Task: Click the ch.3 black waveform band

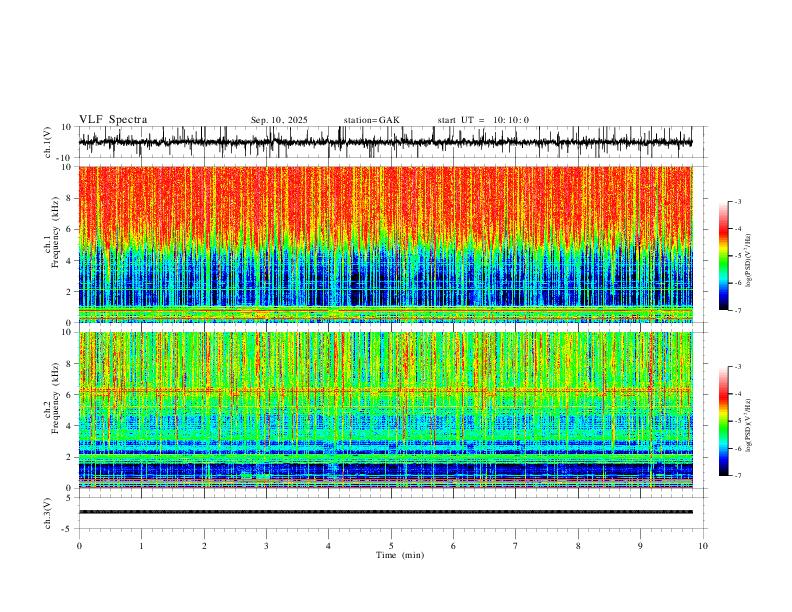Action: pos(385,512)
